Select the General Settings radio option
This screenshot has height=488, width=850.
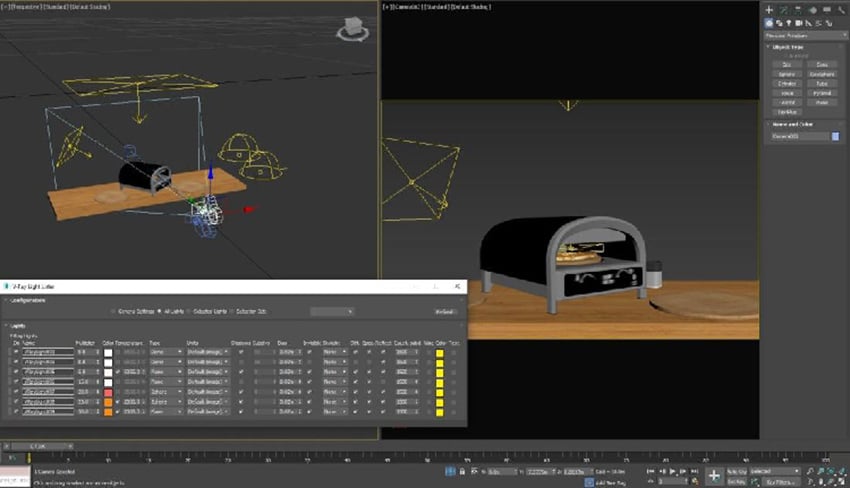(112, 312)
